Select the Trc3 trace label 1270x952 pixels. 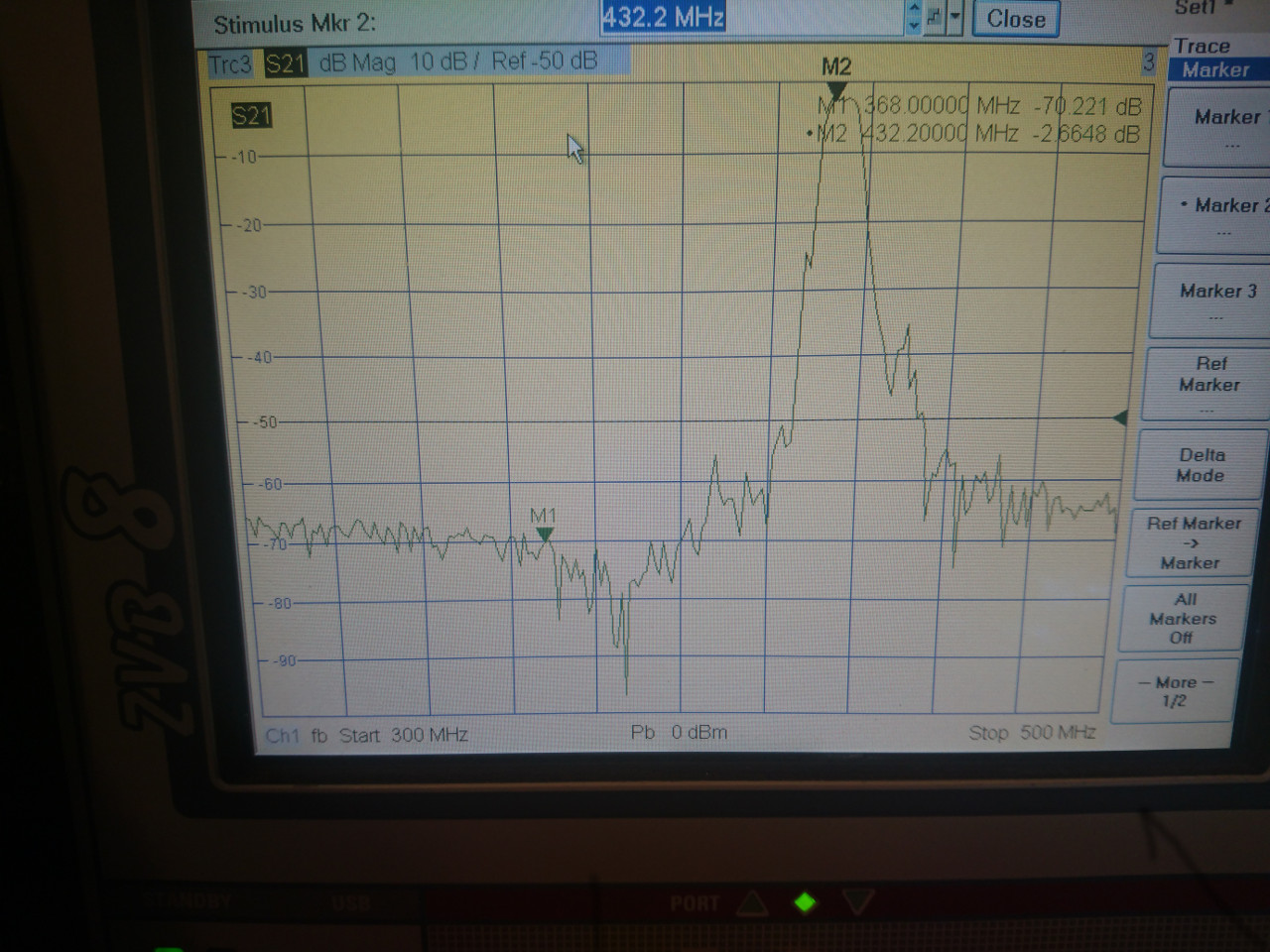tap(230, 65)
